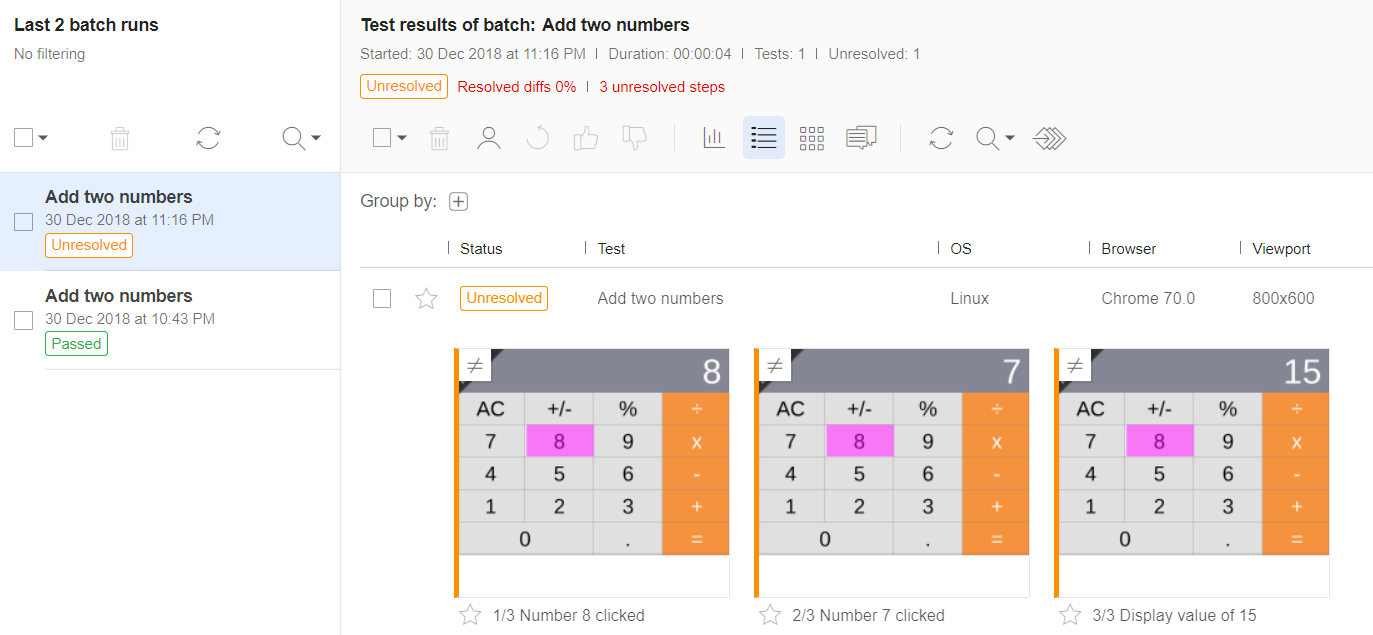The image size is (1373, 635).
Task: Refresh the batch runs list in sidebar
Action: point(208,138)
